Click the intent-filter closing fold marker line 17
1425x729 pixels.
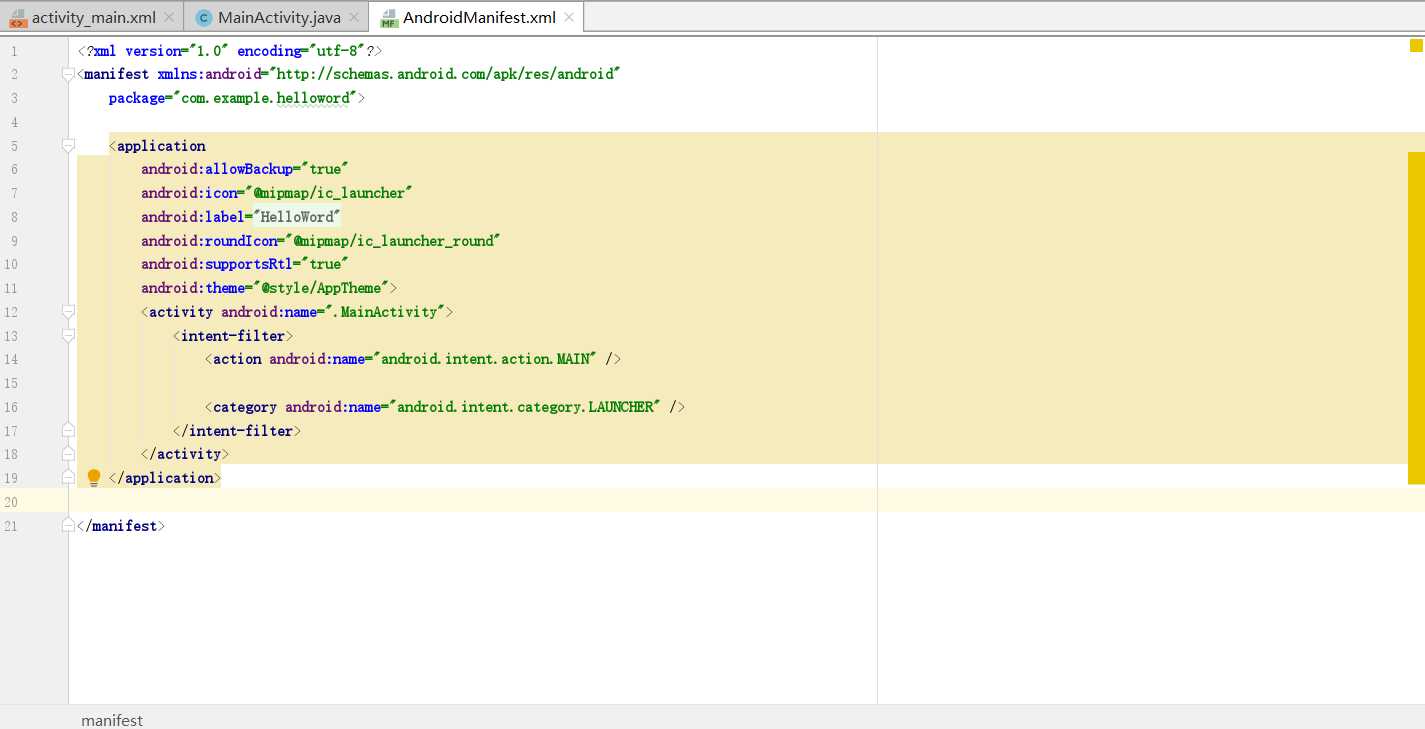click(x=68, y=430)
